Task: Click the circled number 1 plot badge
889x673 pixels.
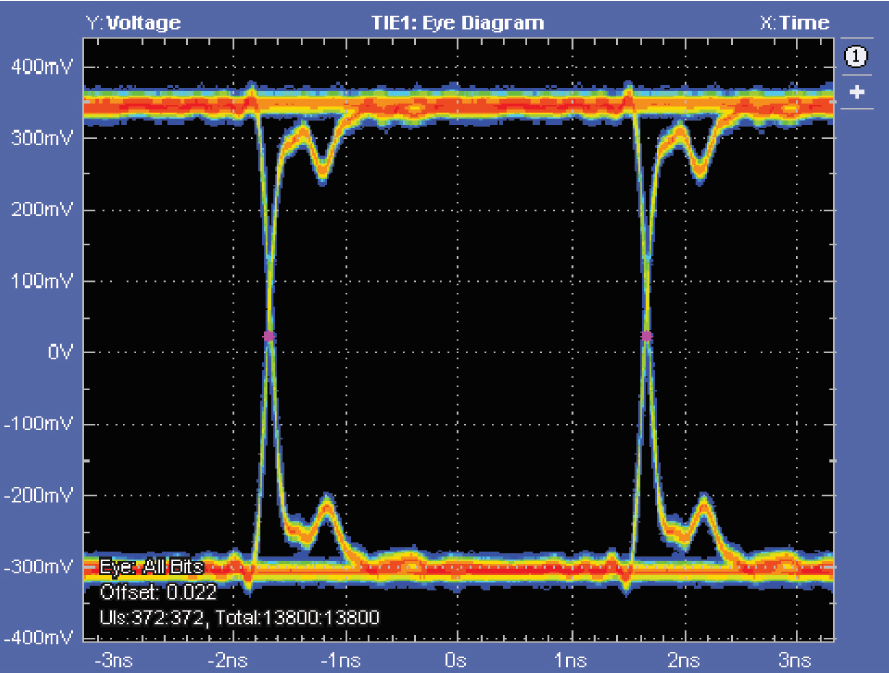Action: (856, 58)
